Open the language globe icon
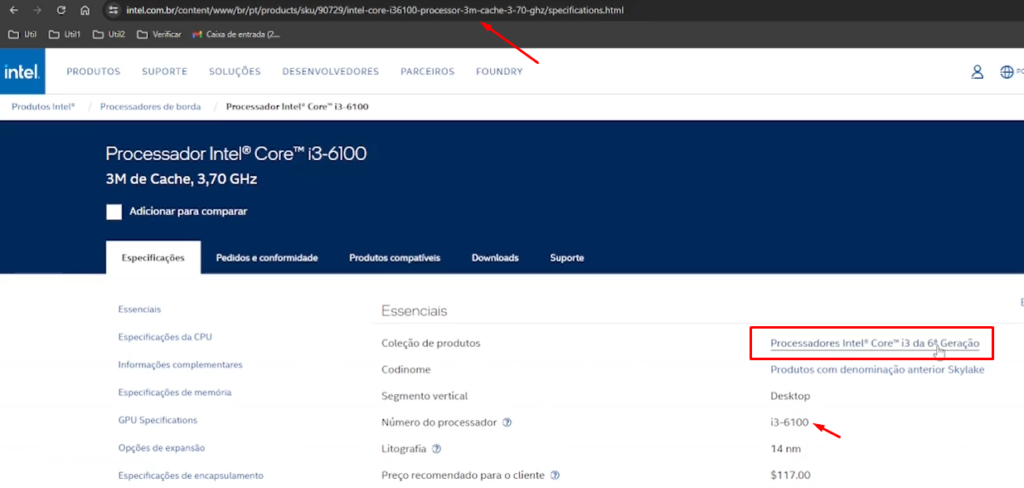 [x=1006, y=73]
